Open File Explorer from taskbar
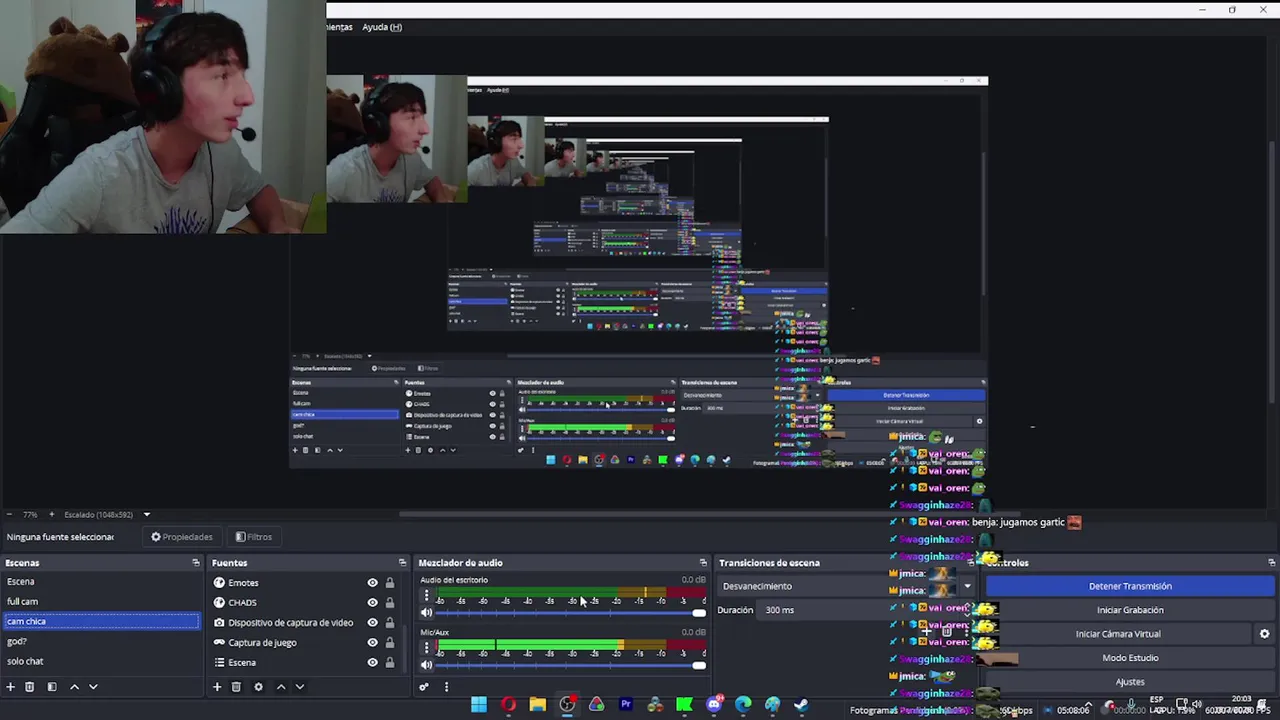The width and height of the screenshot is (1280, 720). [538, 705]
